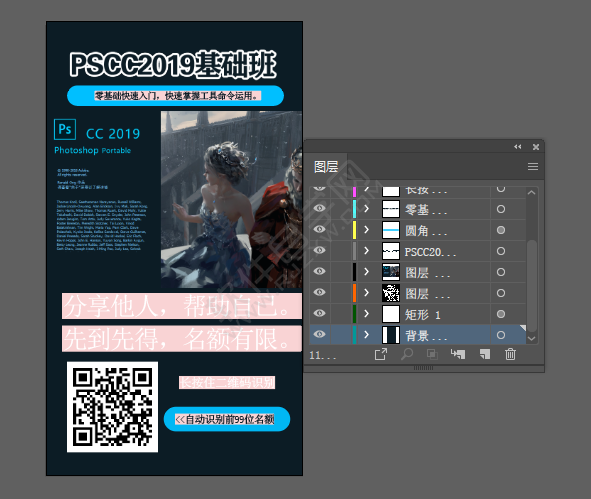Expand the PSCC20 layer chevron

click(x=366, y=251)
